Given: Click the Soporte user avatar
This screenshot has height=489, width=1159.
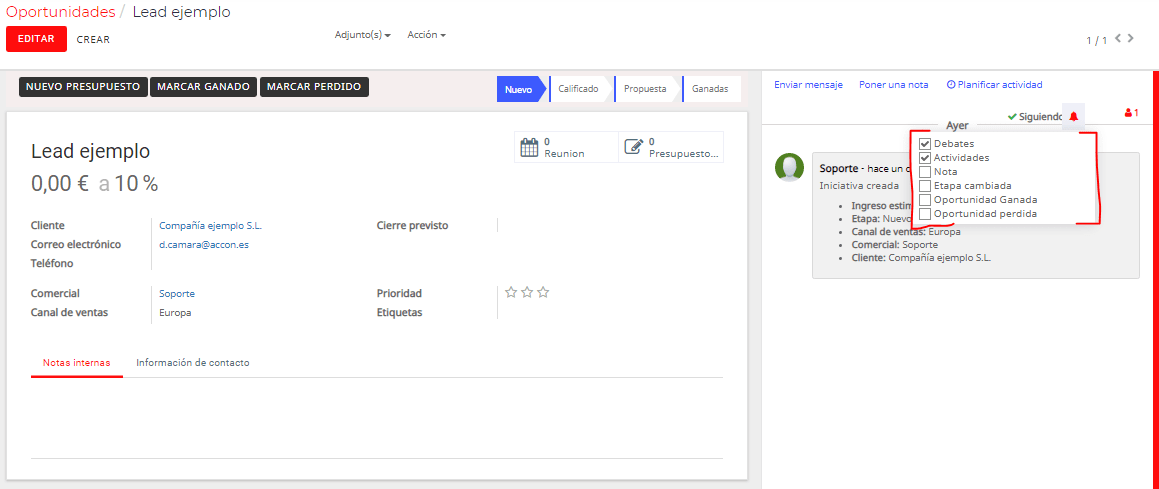Looking at the screenshot, I should click(x=789, y=168).
